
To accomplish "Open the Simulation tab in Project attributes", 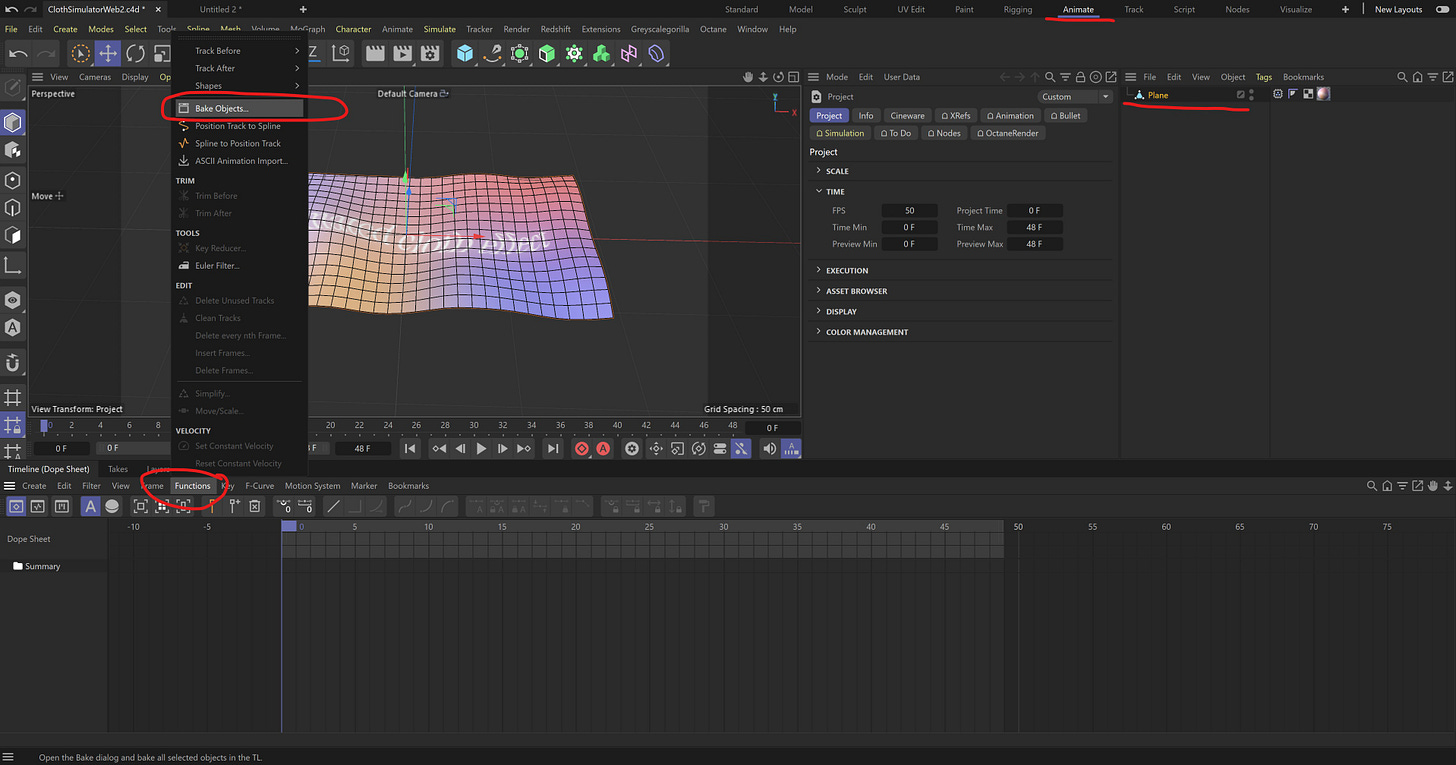I will coord(840,133).
